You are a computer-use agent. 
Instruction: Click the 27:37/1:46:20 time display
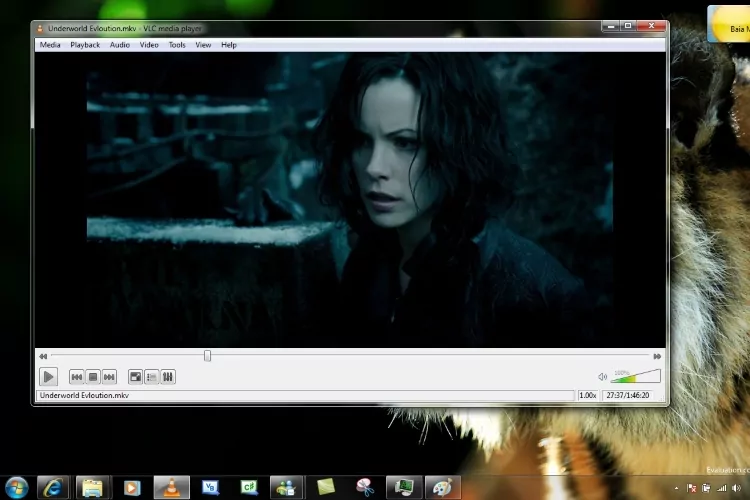pyautogui.click(x=628, y=395)
